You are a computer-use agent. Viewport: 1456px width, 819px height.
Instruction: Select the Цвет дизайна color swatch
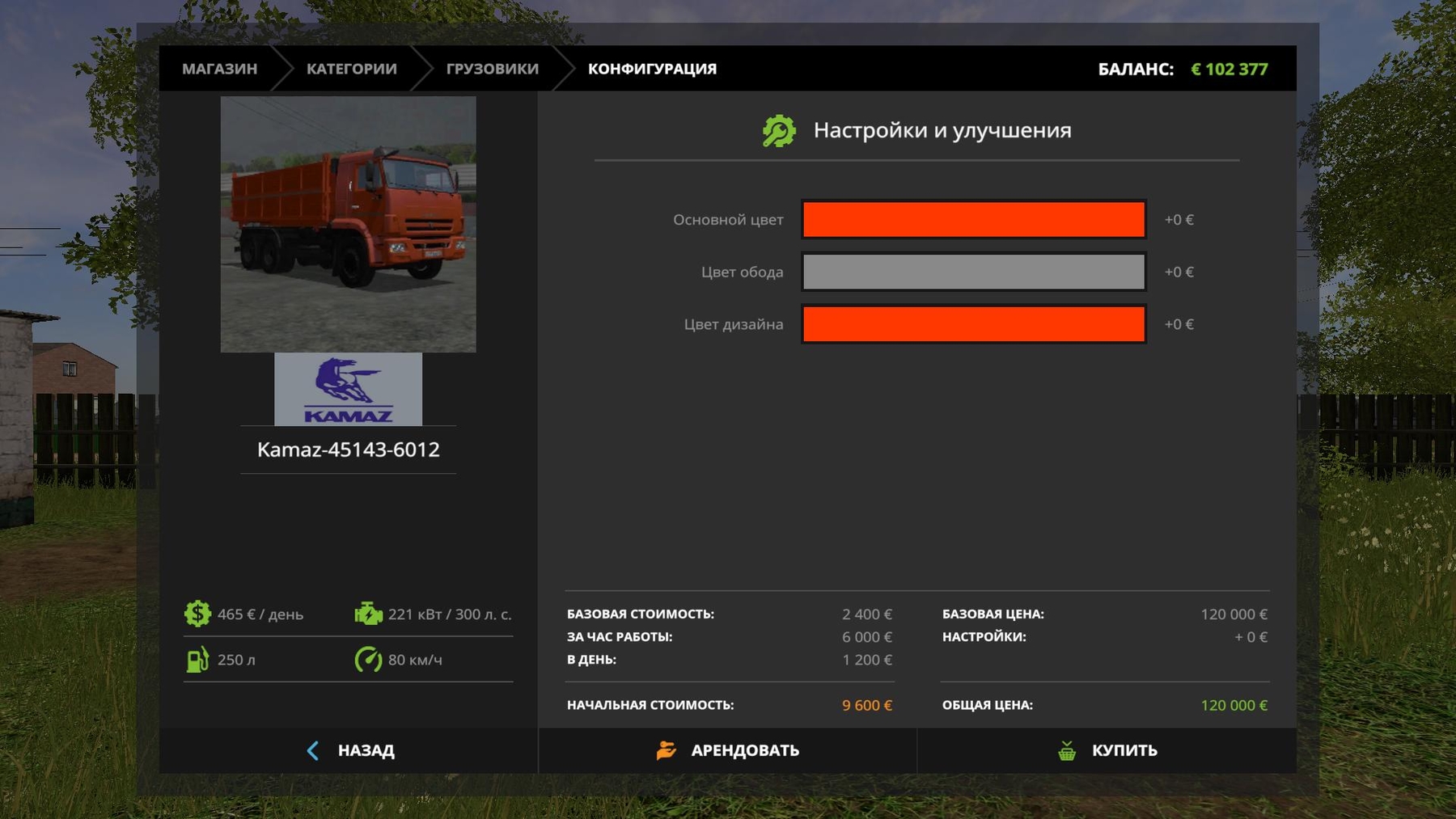(x=973, y=324)
